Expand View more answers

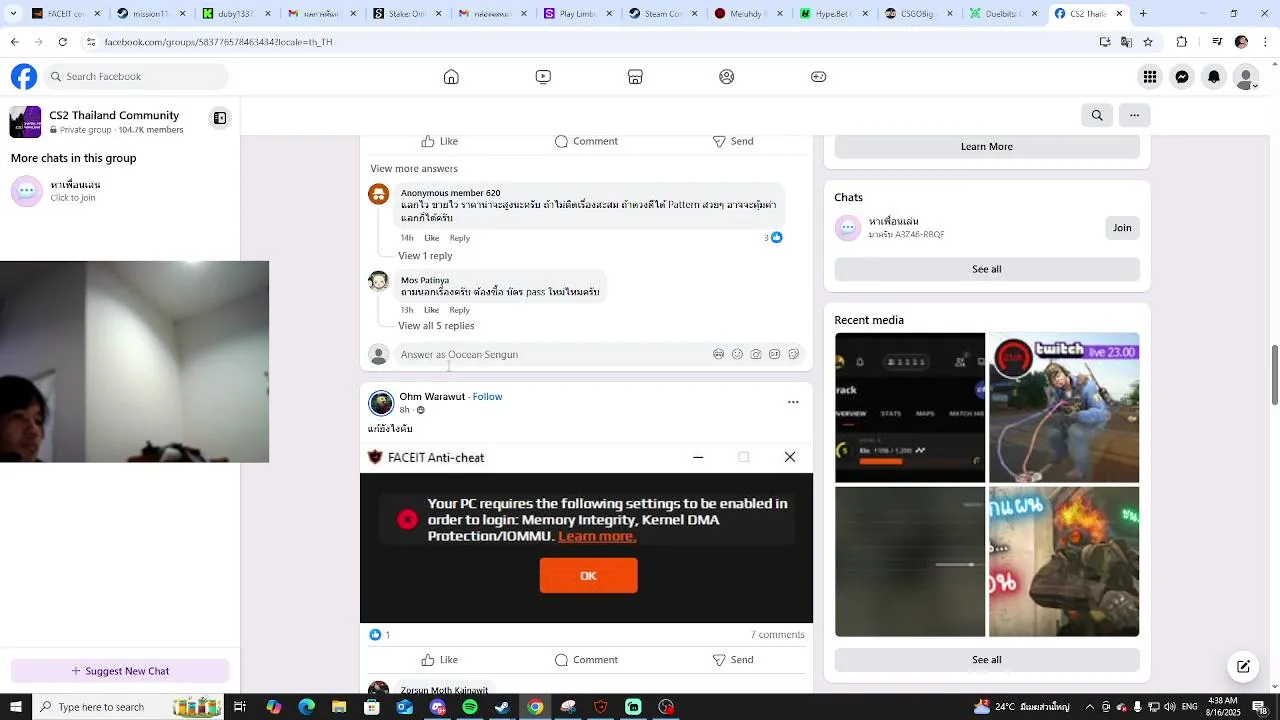(x=414, y=168)
